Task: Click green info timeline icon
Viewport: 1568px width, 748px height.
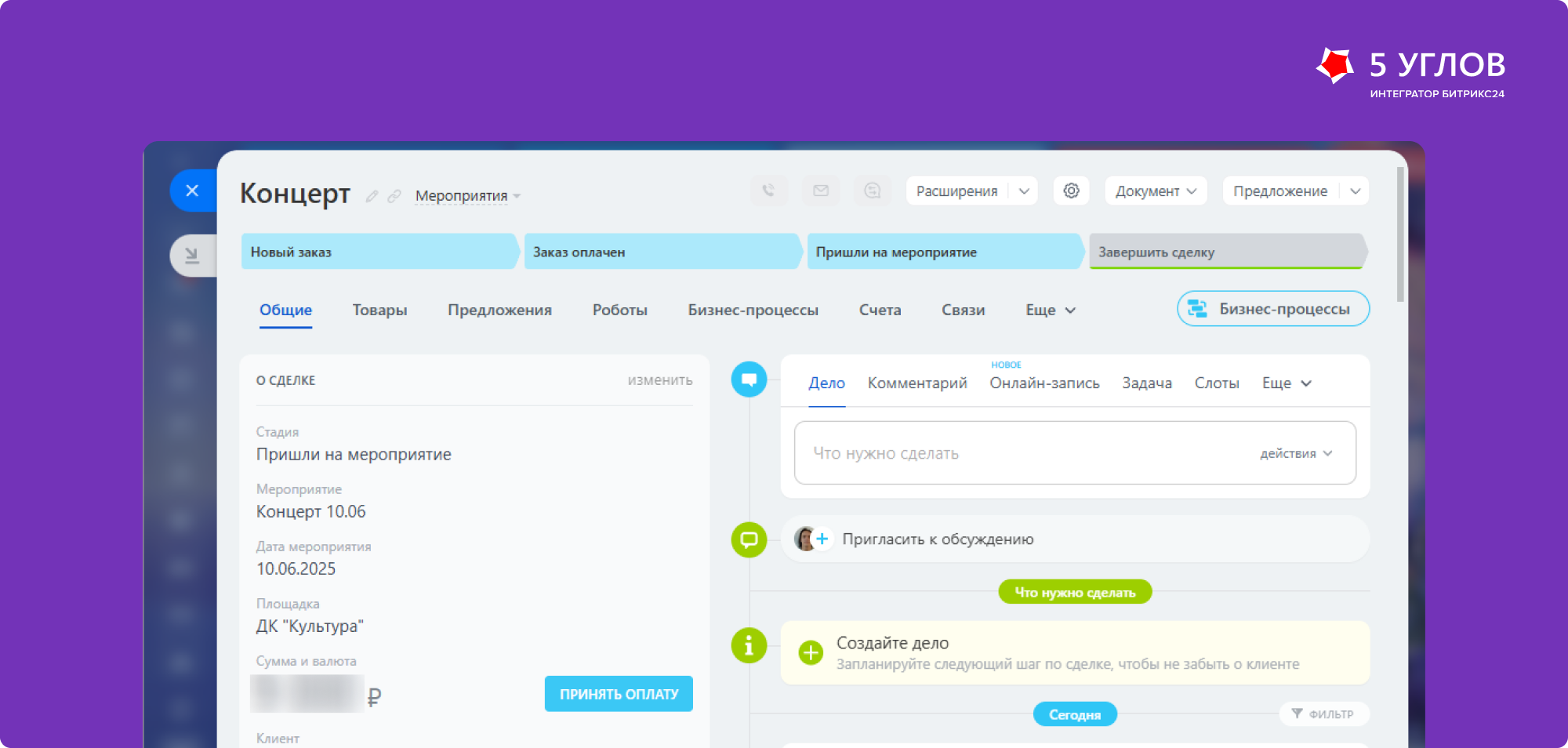Action: point(750,646)
